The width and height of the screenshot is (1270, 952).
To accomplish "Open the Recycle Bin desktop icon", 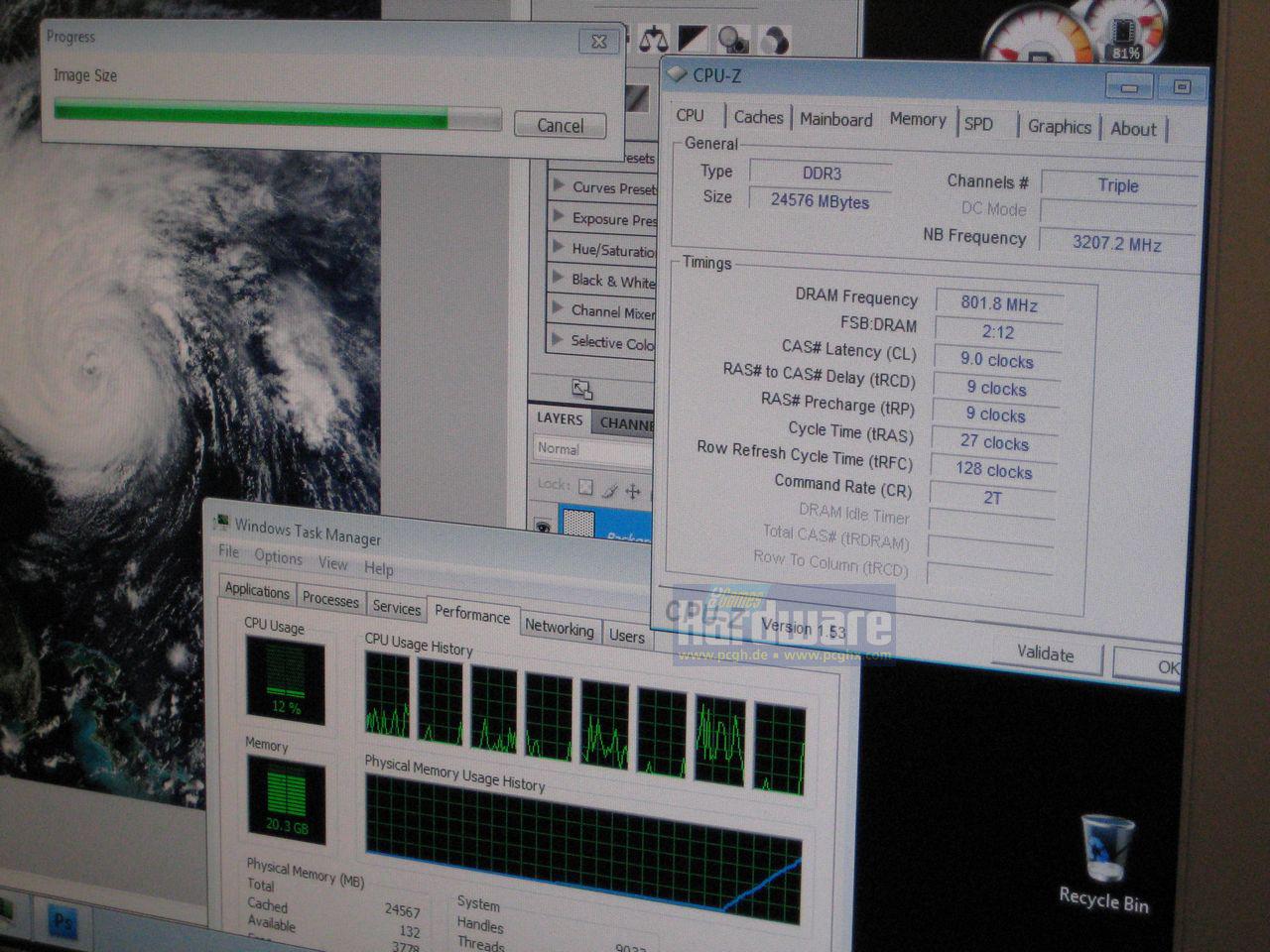I will point(1103,861).
